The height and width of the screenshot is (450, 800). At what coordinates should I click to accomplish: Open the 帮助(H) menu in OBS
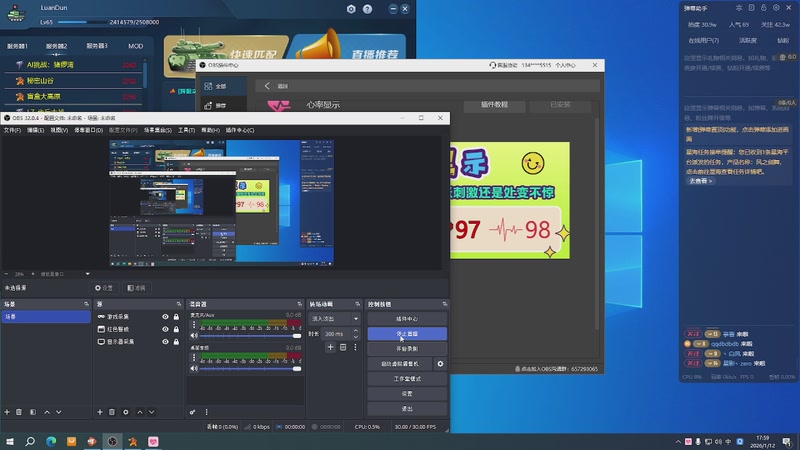[210, 130]
